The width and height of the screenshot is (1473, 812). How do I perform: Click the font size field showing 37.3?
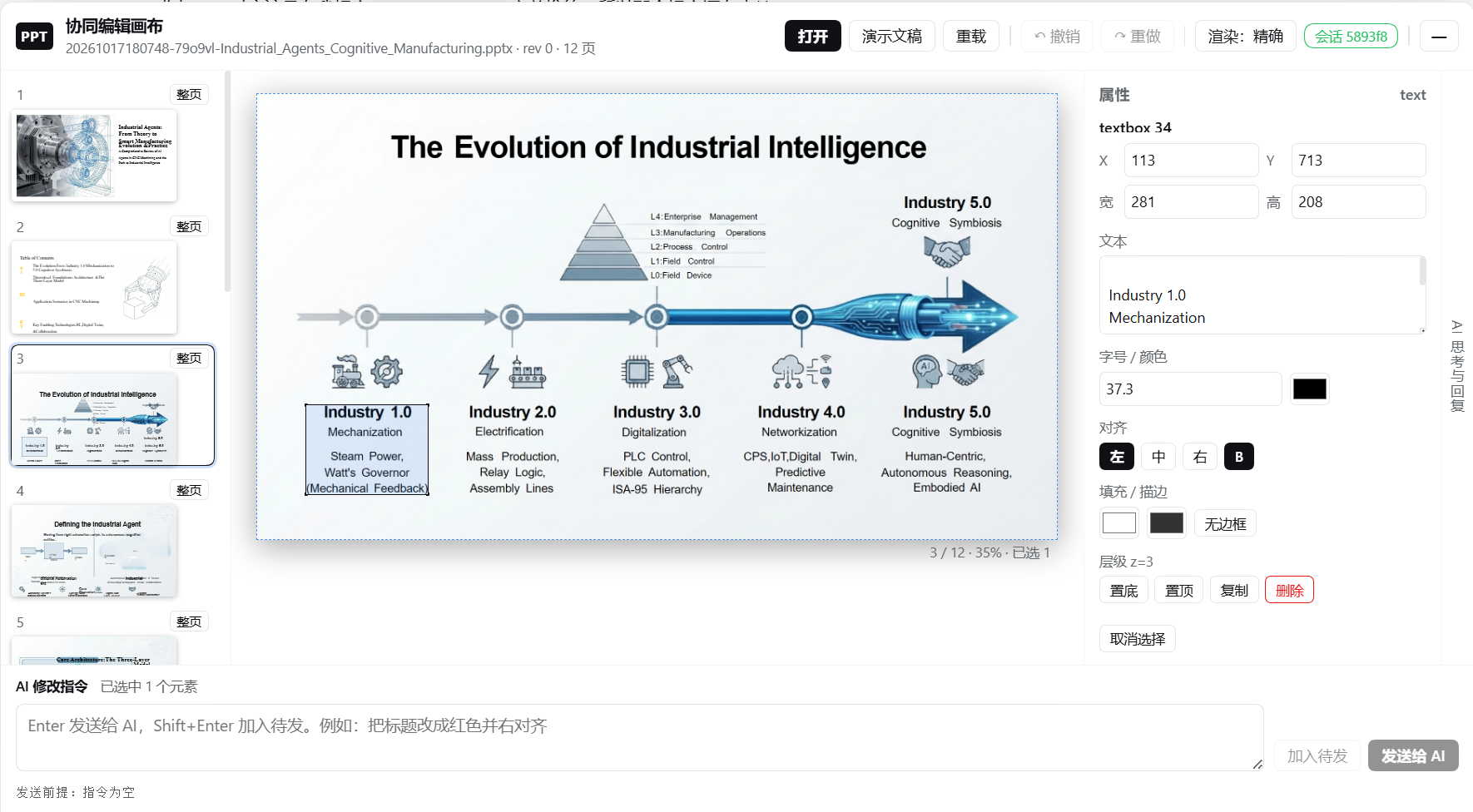(1190, 389)
